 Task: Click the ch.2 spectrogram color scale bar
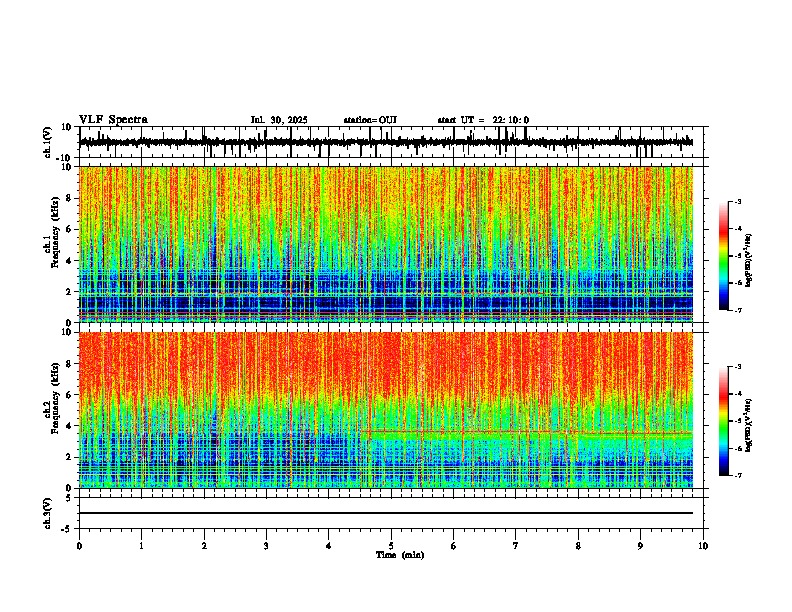pos(723,421)
